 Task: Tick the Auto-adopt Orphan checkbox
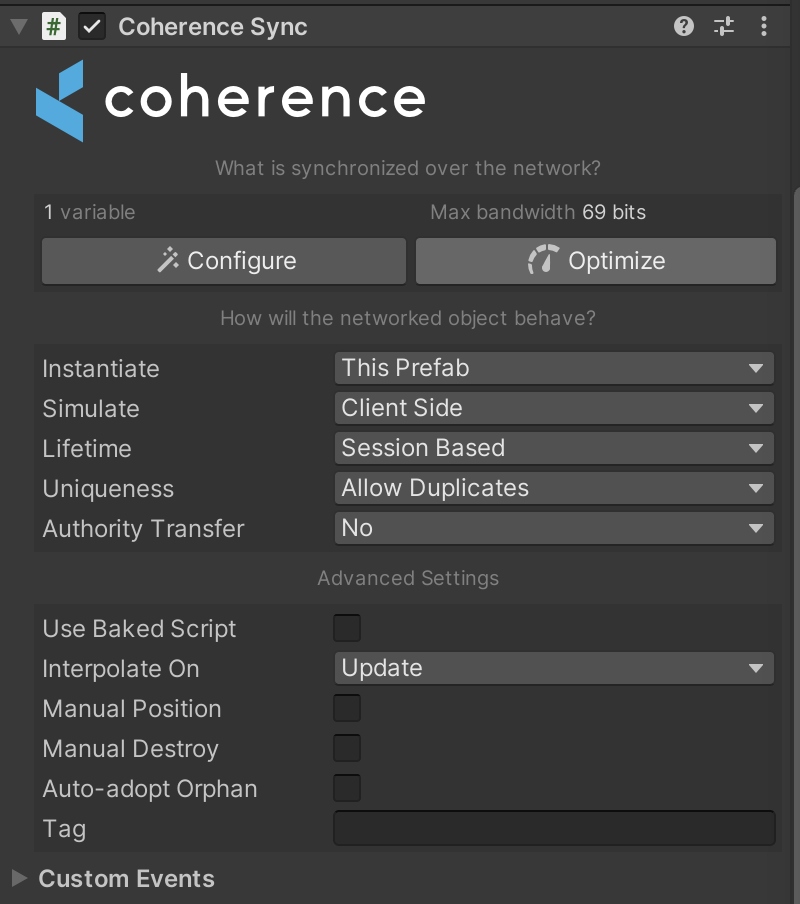pos(347,788)
